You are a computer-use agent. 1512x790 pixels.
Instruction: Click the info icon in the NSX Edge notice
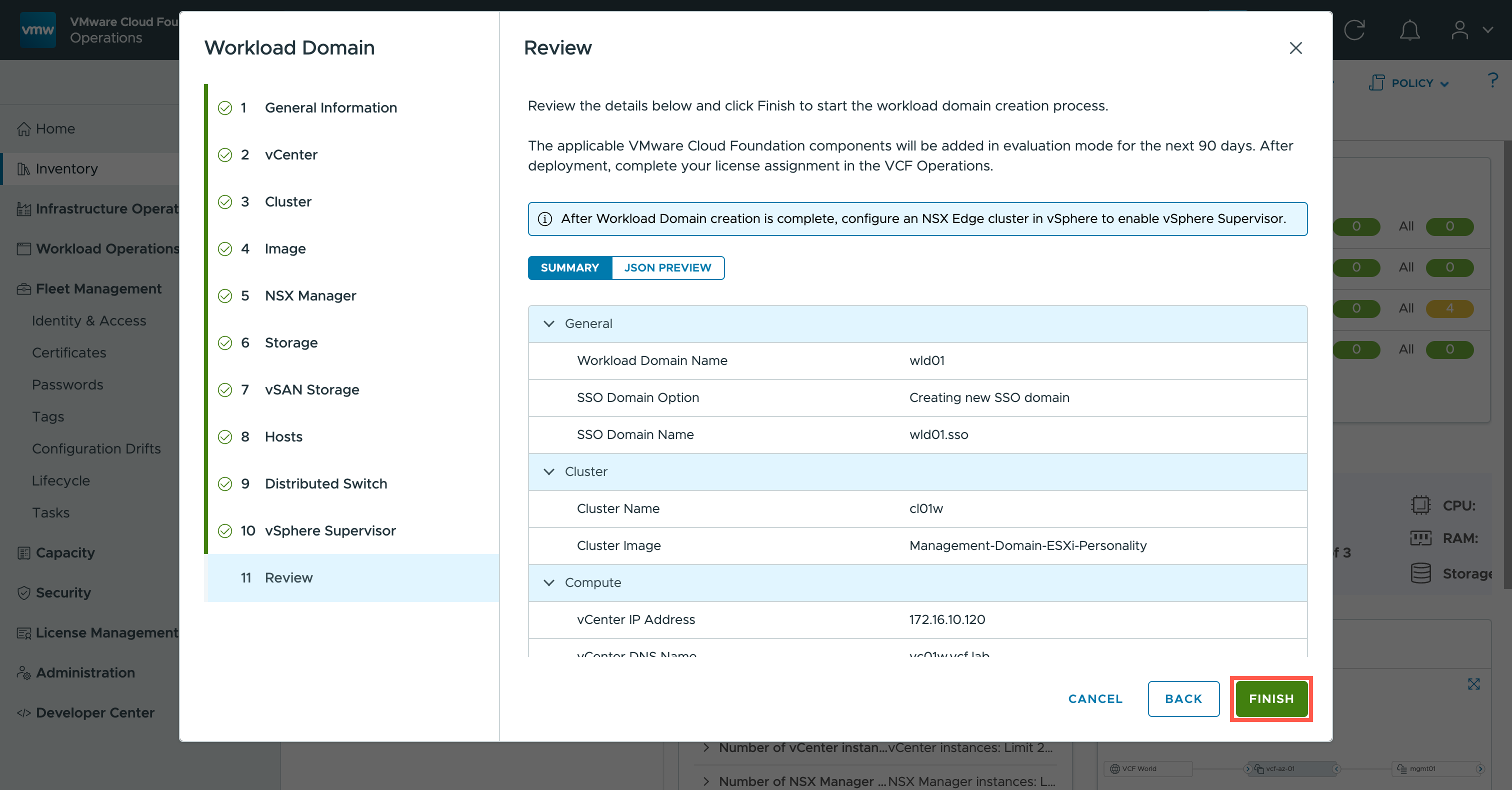tap(544, 219)
